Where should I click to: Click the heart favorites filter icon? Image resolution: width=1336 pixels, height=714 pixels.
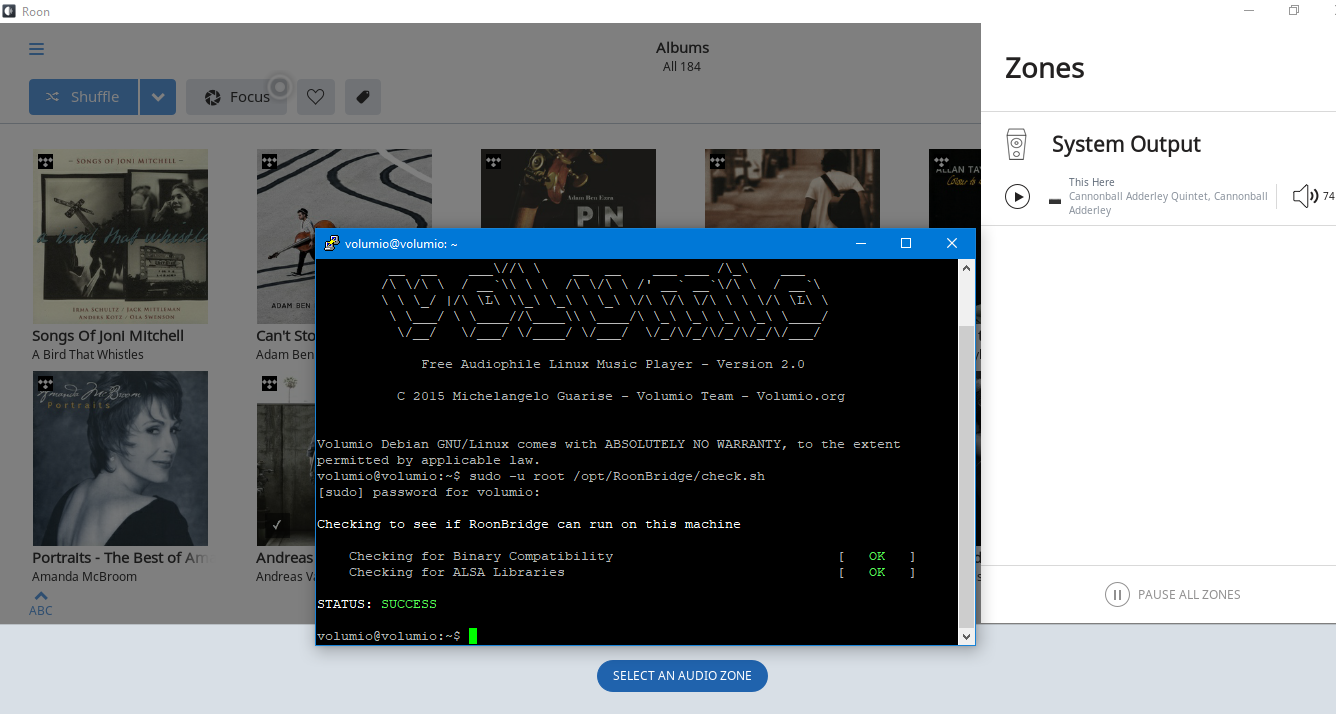tap(315, 97)
